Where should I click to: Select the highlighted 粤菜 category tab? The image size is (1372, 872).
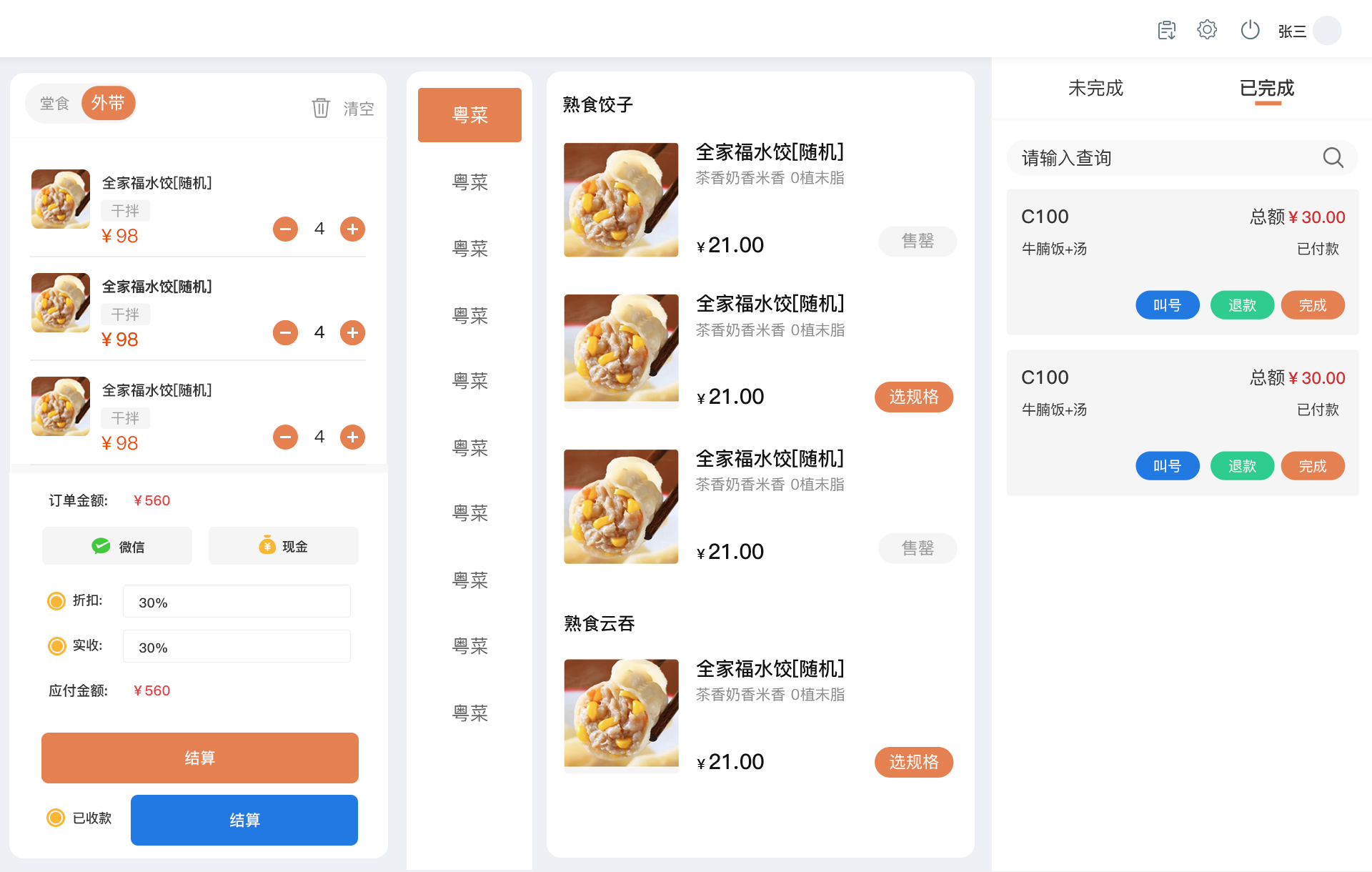coord(469,115)
